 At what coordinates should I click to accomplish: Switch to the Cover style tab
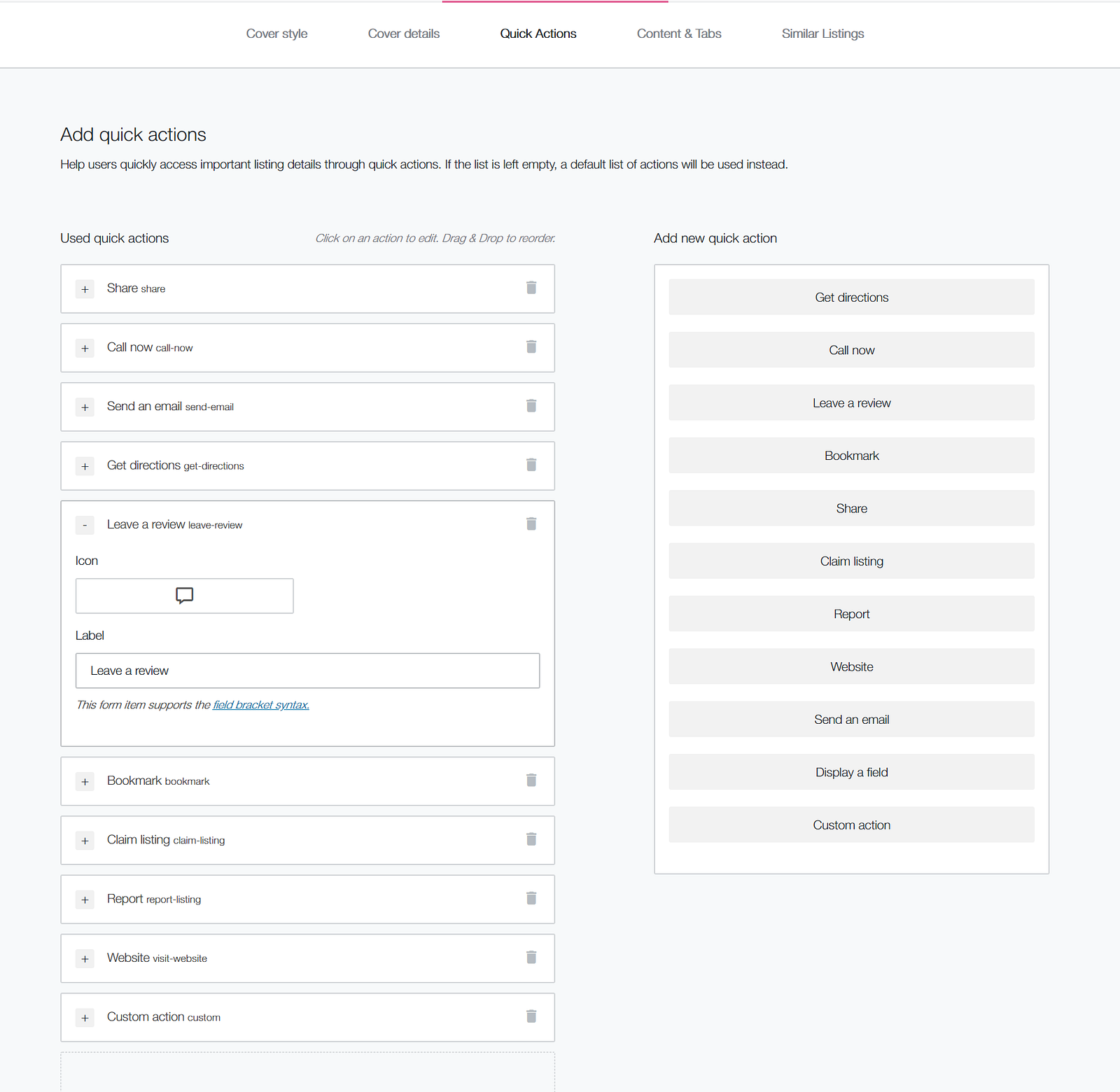[276, 34]
